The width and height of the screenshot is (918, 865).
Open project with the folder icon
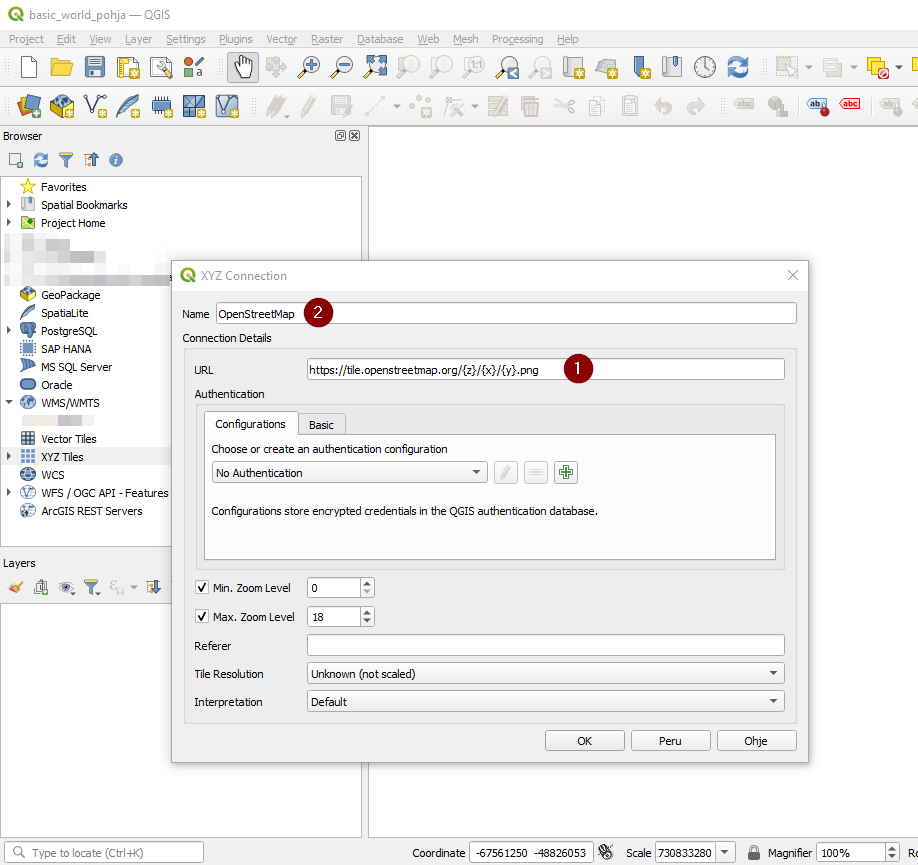[61, 67]
